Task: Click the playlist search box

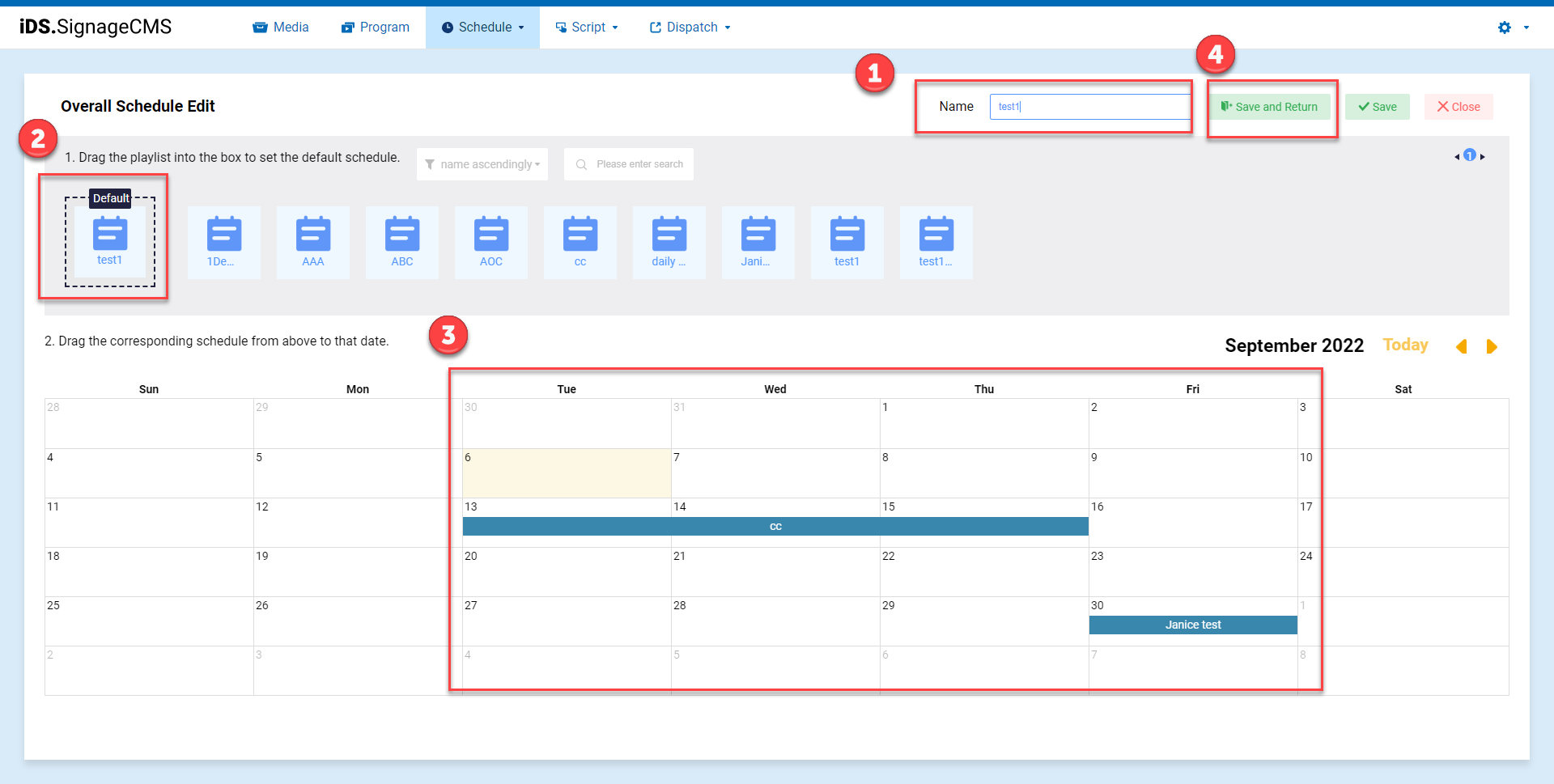Action: pos(629,164)
